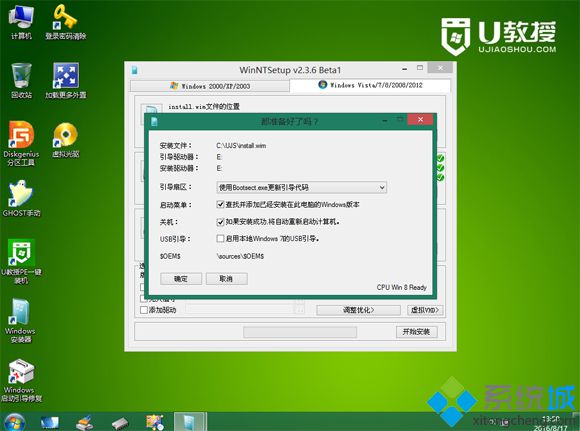
Task: Launch Diskgenius 分区工具 icon
Action: 21,144
